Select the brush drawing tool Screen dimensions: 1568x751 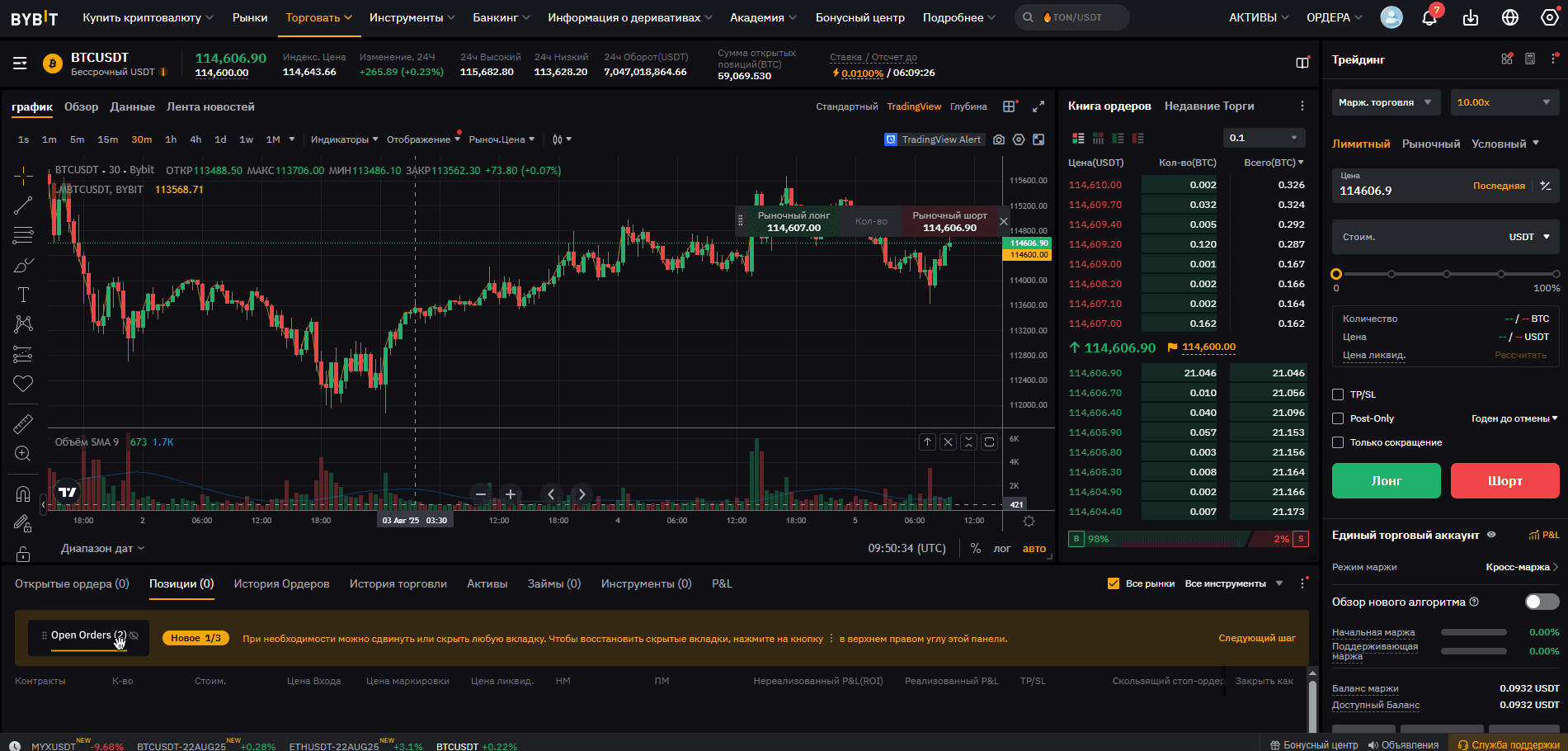[23, 266]
